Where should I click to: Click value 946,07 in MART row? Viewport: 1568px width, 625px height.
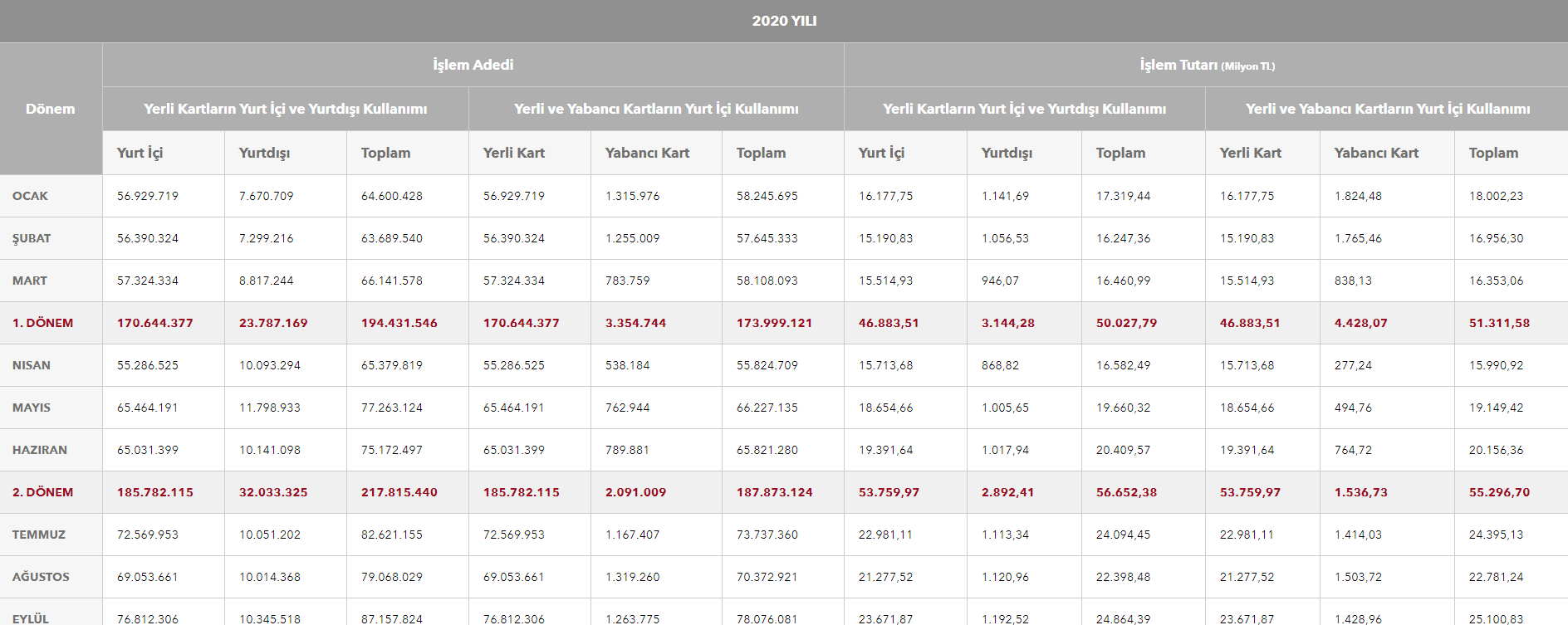pos(1000,281)
